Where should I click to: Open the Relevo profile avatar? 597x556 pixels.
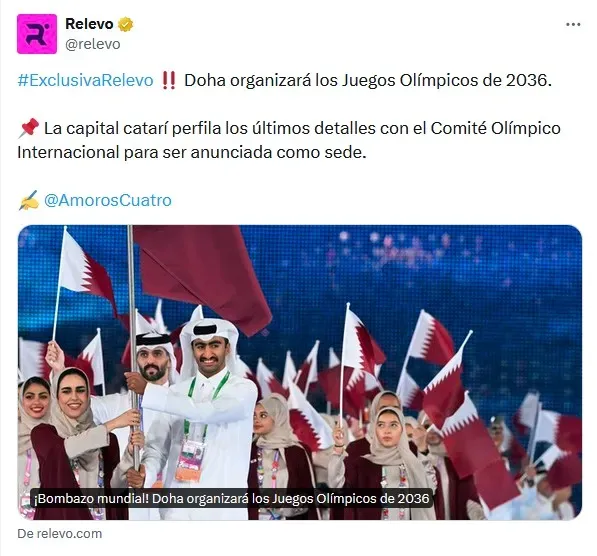point(37,34)
